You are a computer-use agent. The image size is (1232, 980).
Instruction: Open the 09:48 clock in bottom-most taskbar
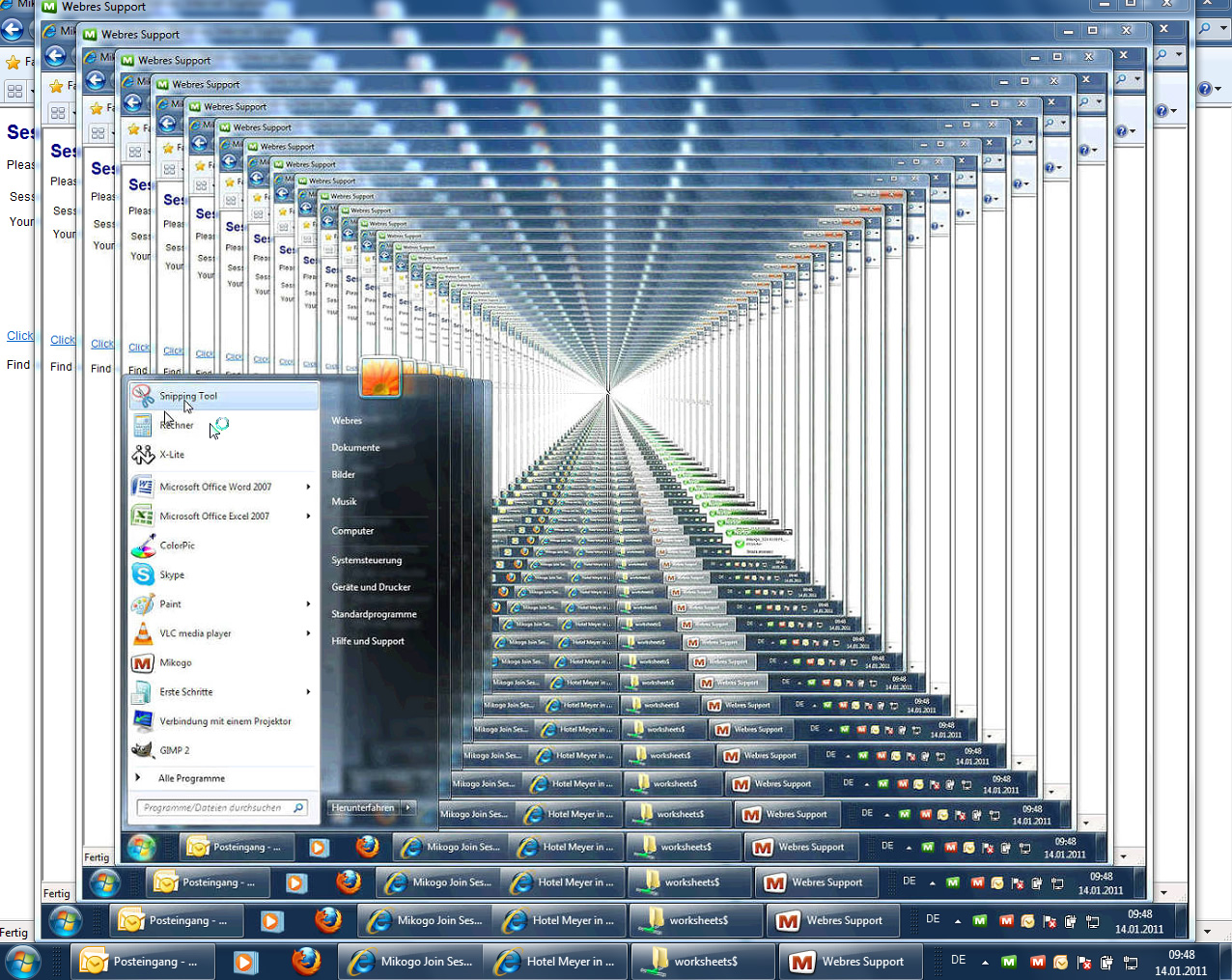1181,963
